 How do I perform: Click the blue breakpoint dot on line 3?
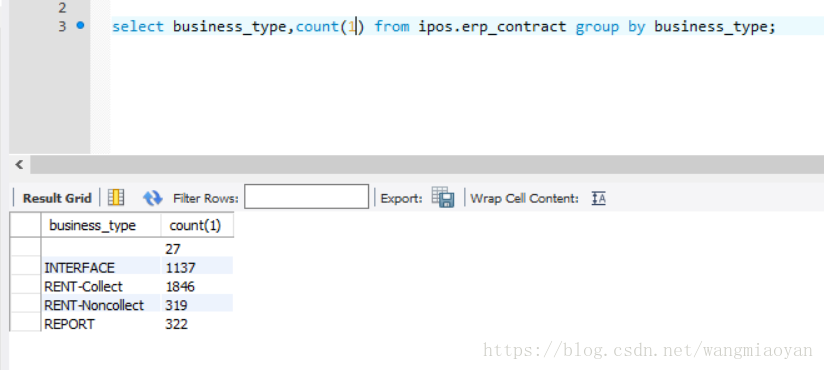tap(80, 25)
